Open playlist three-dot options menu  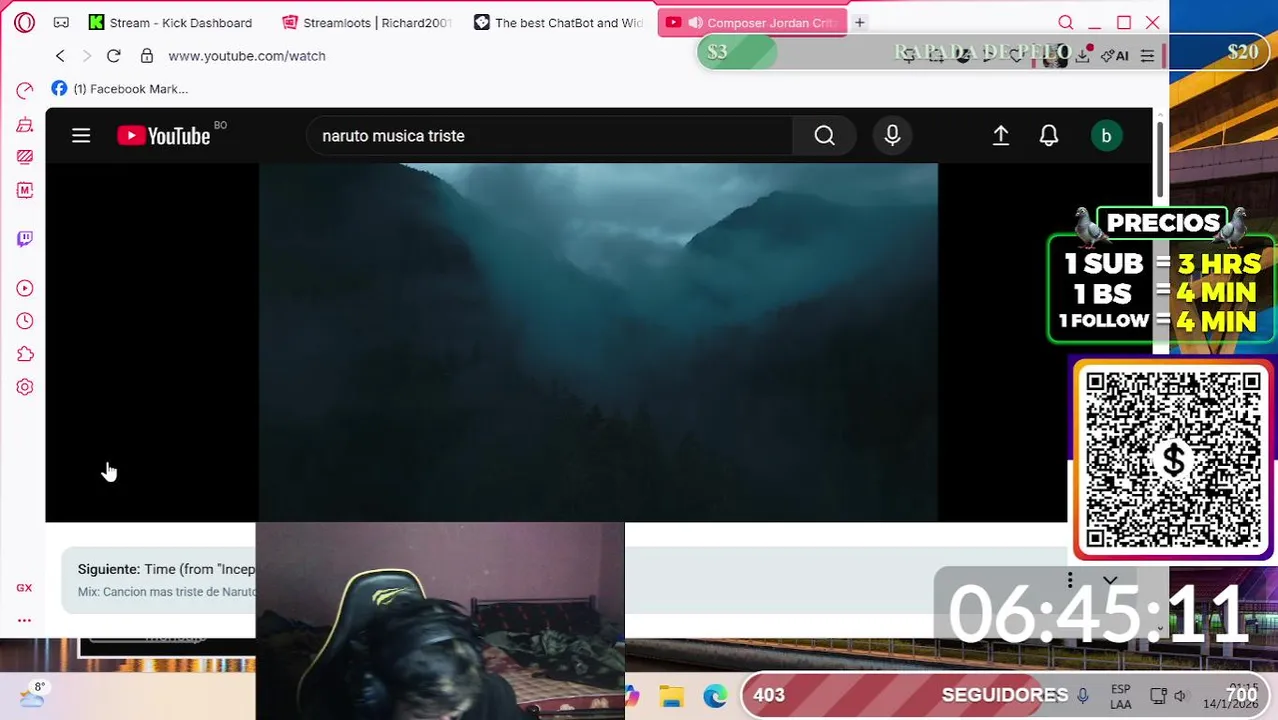coord(1070,580)
